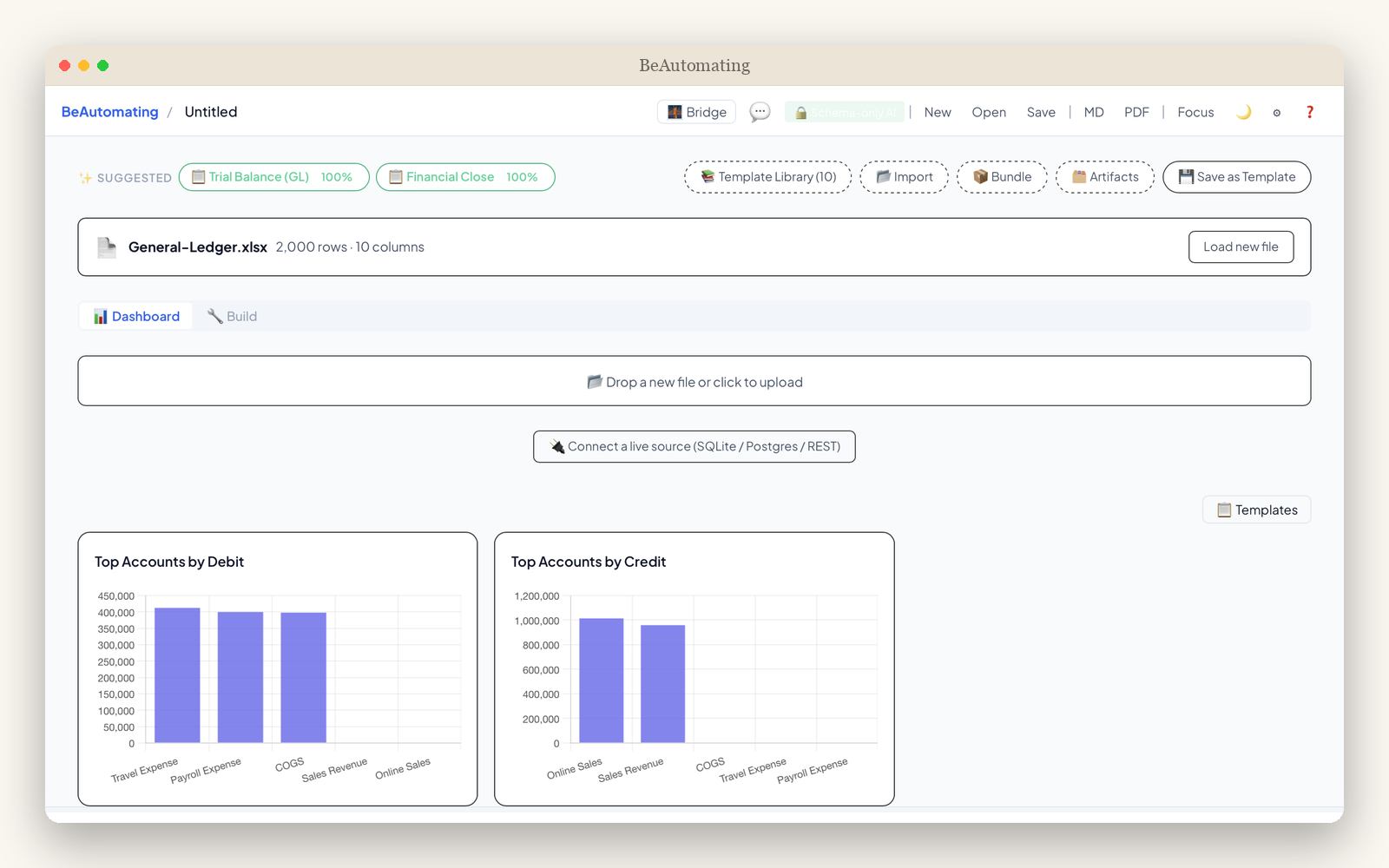Click Top Accounts by Credit chart title
Image resolution: width=1389 pixels, height=868 pixels.
pos(589,562)
